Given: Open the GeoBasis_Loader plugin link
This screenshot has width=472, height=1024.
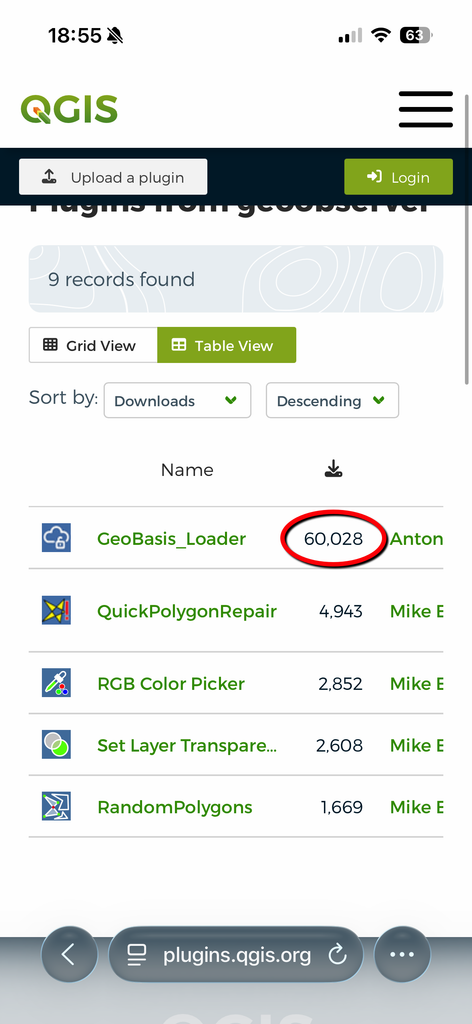Looking at the screenshot, I should click(x=172, y=539).
